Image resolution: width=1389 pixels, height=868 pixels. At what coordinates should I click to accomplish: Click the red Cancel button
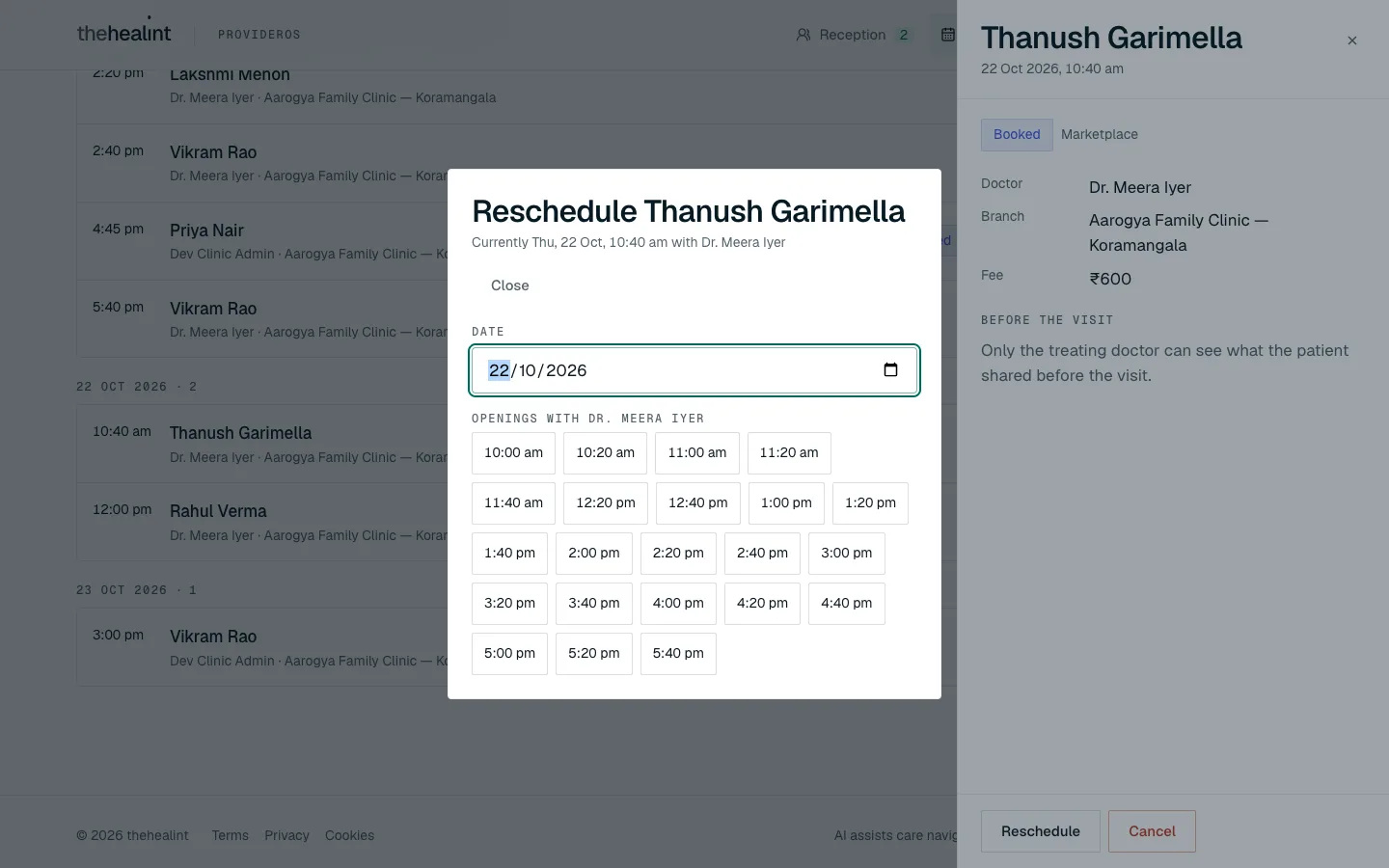click(x=1152, y=831)
